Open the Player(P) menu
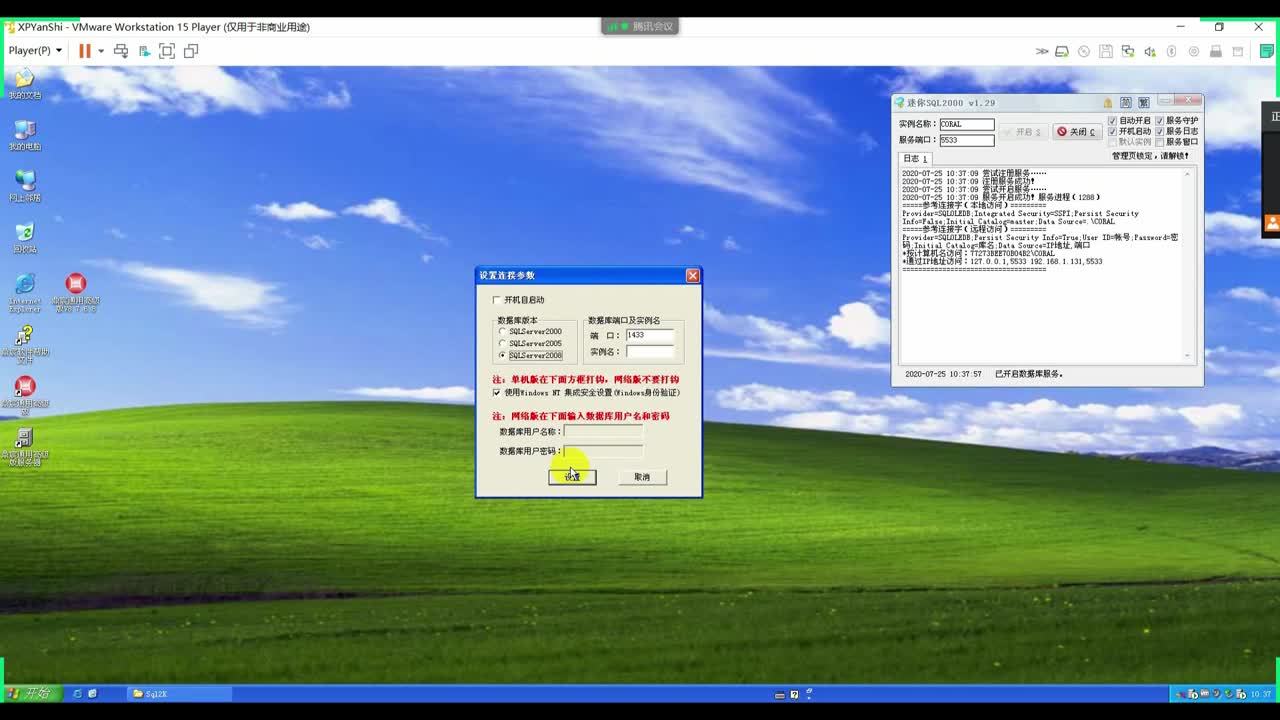Viewport: 1280px width, 720px height. [x=35, y=50]
